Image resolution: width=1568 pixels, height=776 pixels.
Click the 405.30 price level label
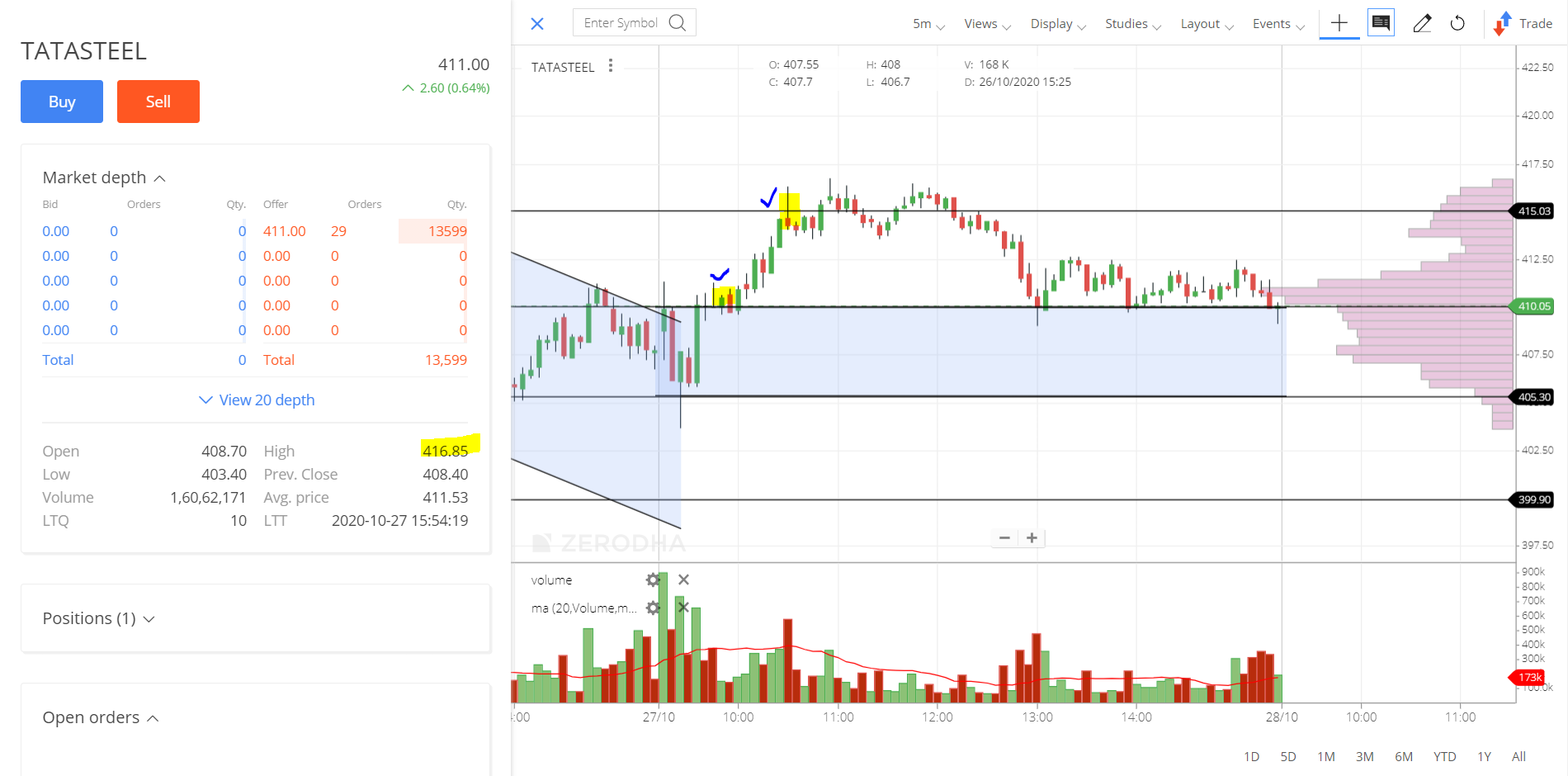click(x=1533, y=397)
